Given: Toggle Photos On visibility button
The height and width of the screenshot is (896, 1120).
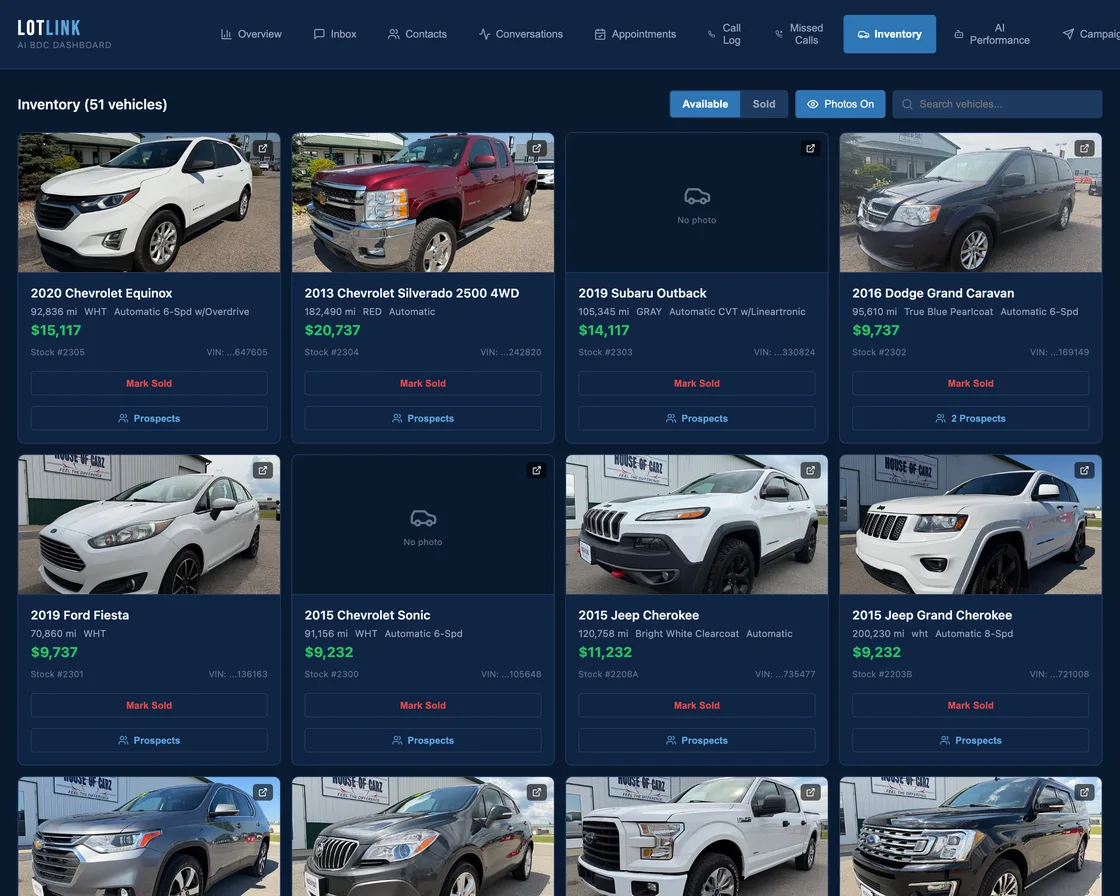Looking at the screenshot, I should (840, 104).
